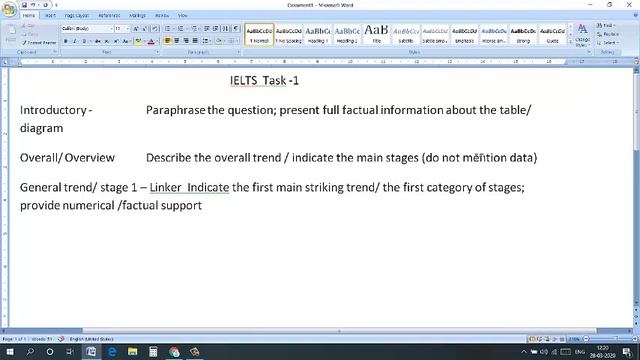
Task: Switch to the Insert ribbon tab
Action: pos(50,16)
